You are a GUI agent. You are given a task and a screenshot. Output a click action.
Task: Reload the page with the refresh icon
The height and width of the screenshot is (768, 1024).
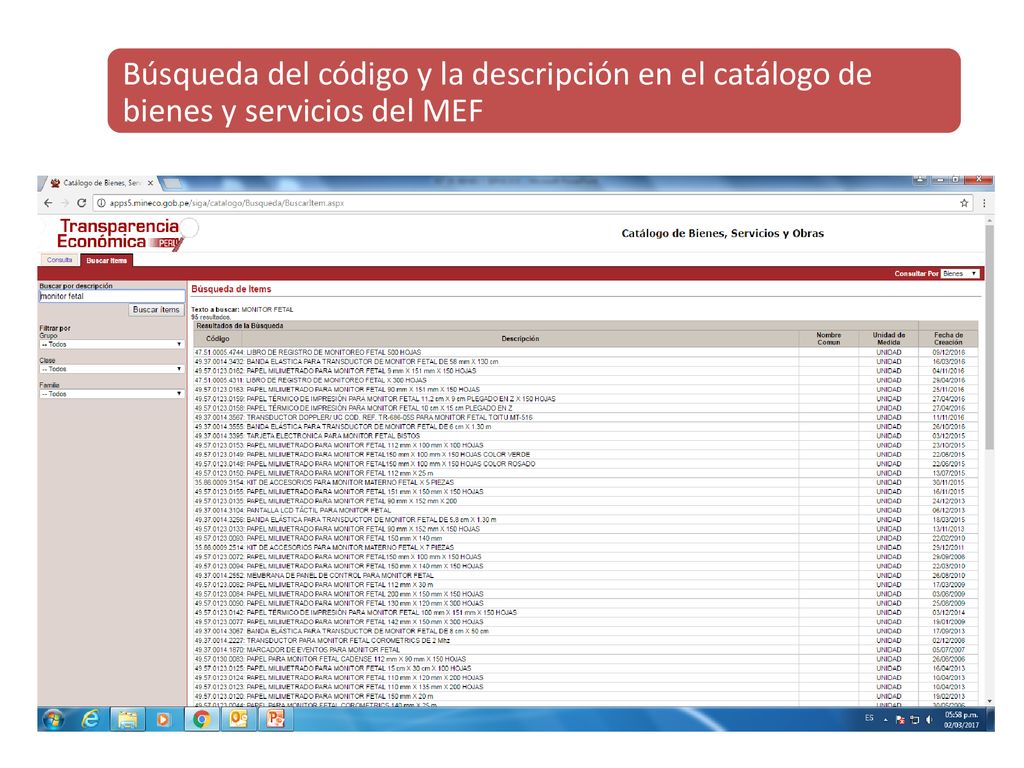click(82, 203)
